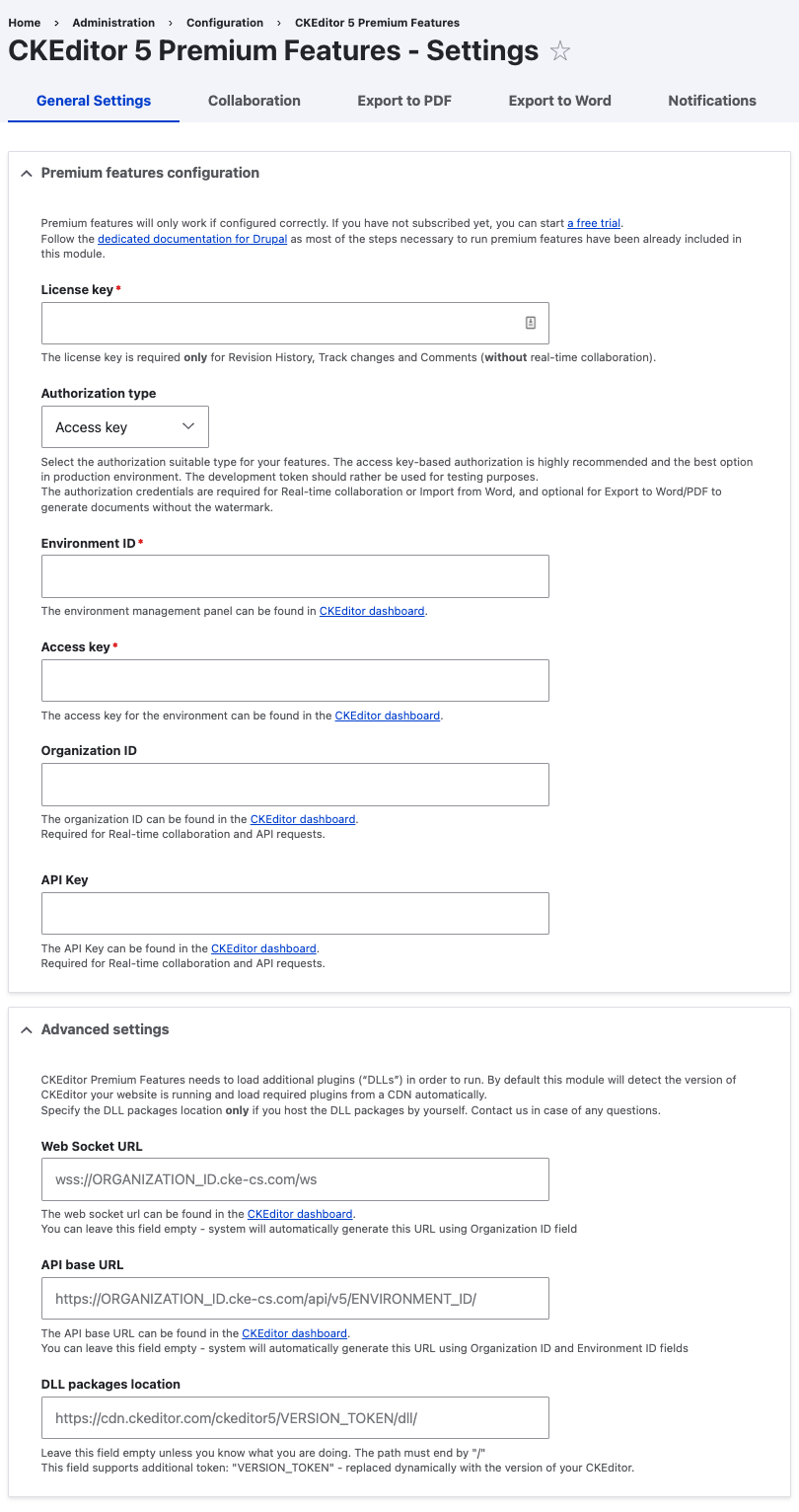Click Administration in the breadcrumb trail
The height and width of the screenshot is (1512, 799).
pyautogui.click(x=113, y=22)
